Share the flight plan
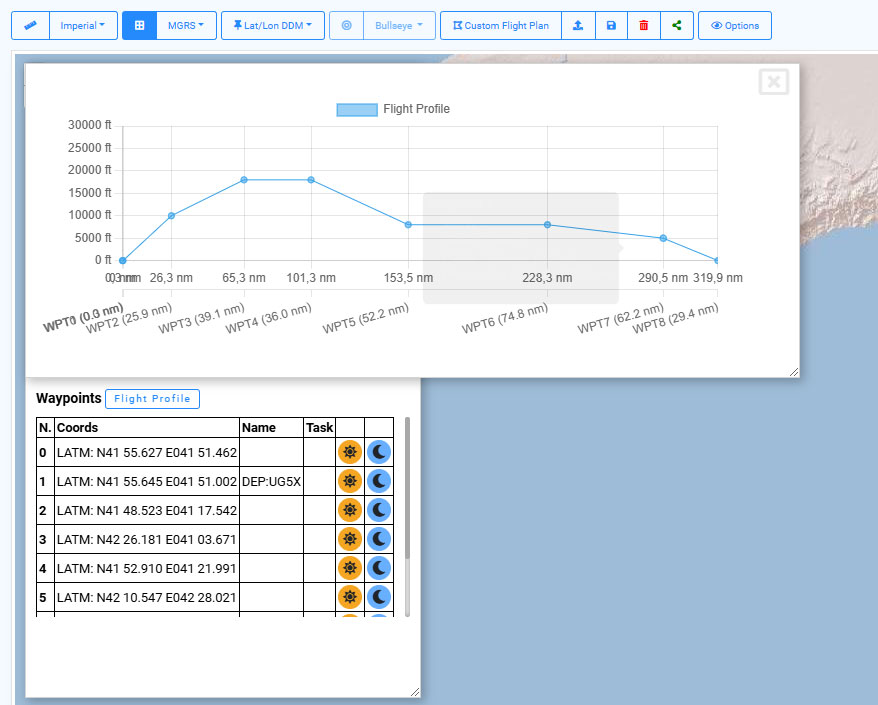 (x=677, y=25)
